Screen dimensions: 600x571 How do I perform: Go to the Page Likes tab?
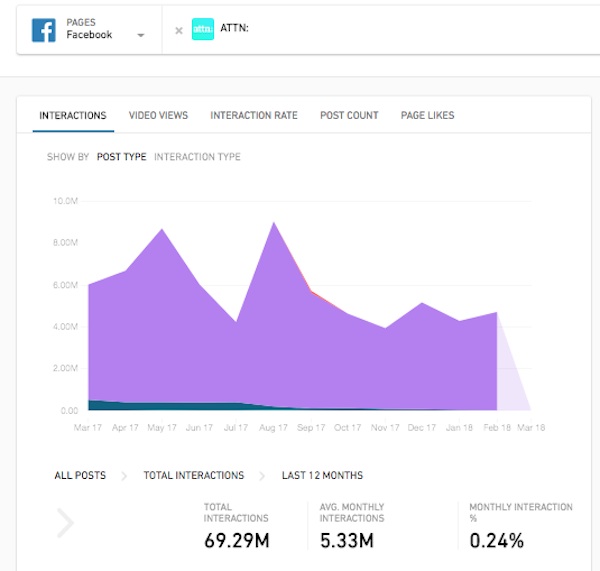(x=427, y=115)
